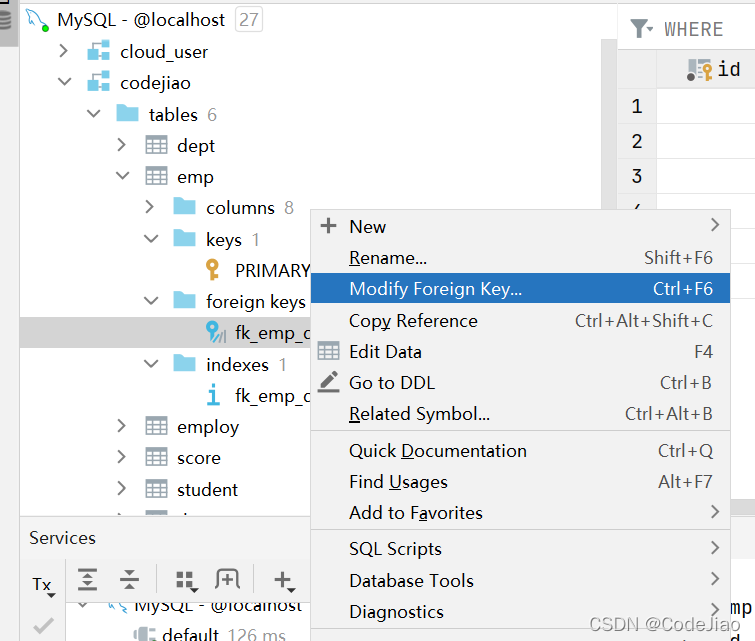Open SQL Scripts submenu
Image resolution: width=755 pixels, height=641 pixels.
[520, 549]
